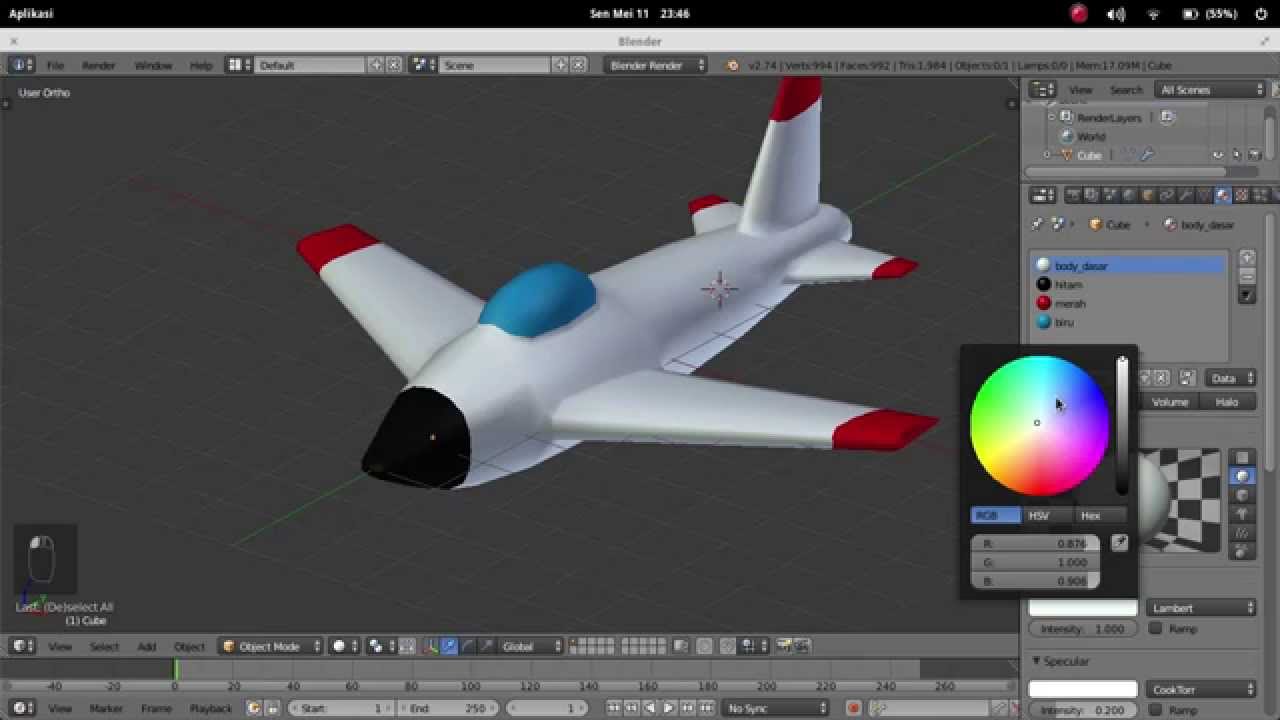Click the timeline record button
Screen dimensions: 1280x720
pyautogui.click(x=854, y=708)
